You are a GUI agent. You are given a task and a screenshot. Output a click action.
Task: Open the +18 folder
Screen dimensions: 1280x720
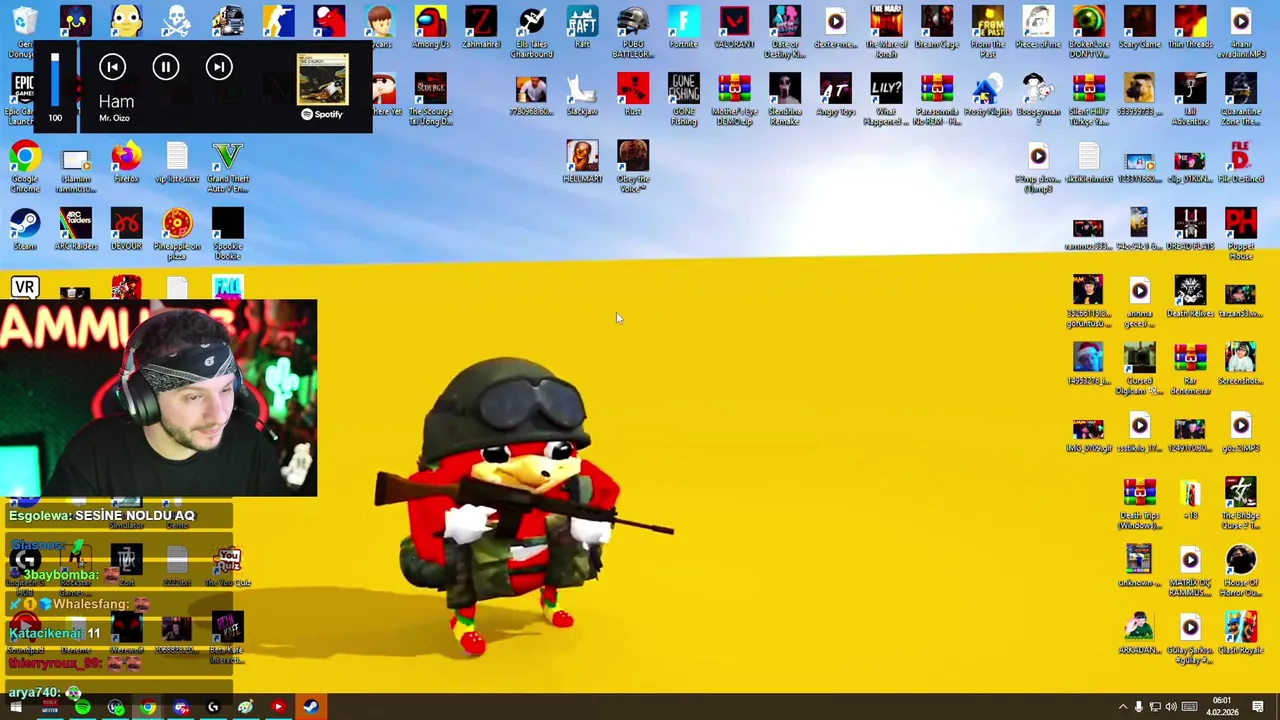coord(1190,498)
